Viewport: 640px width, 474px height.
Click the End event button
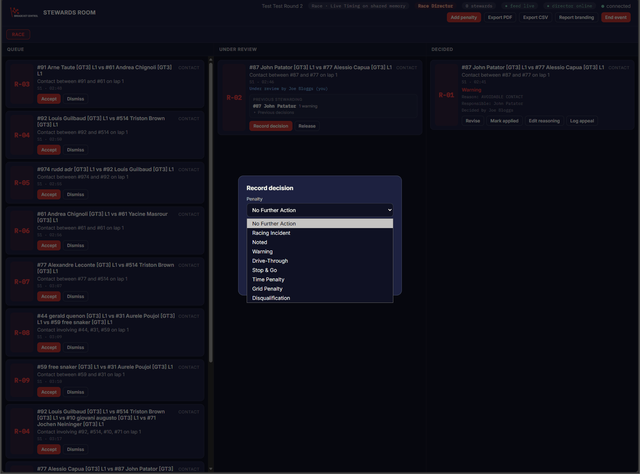tap(616, 17)
